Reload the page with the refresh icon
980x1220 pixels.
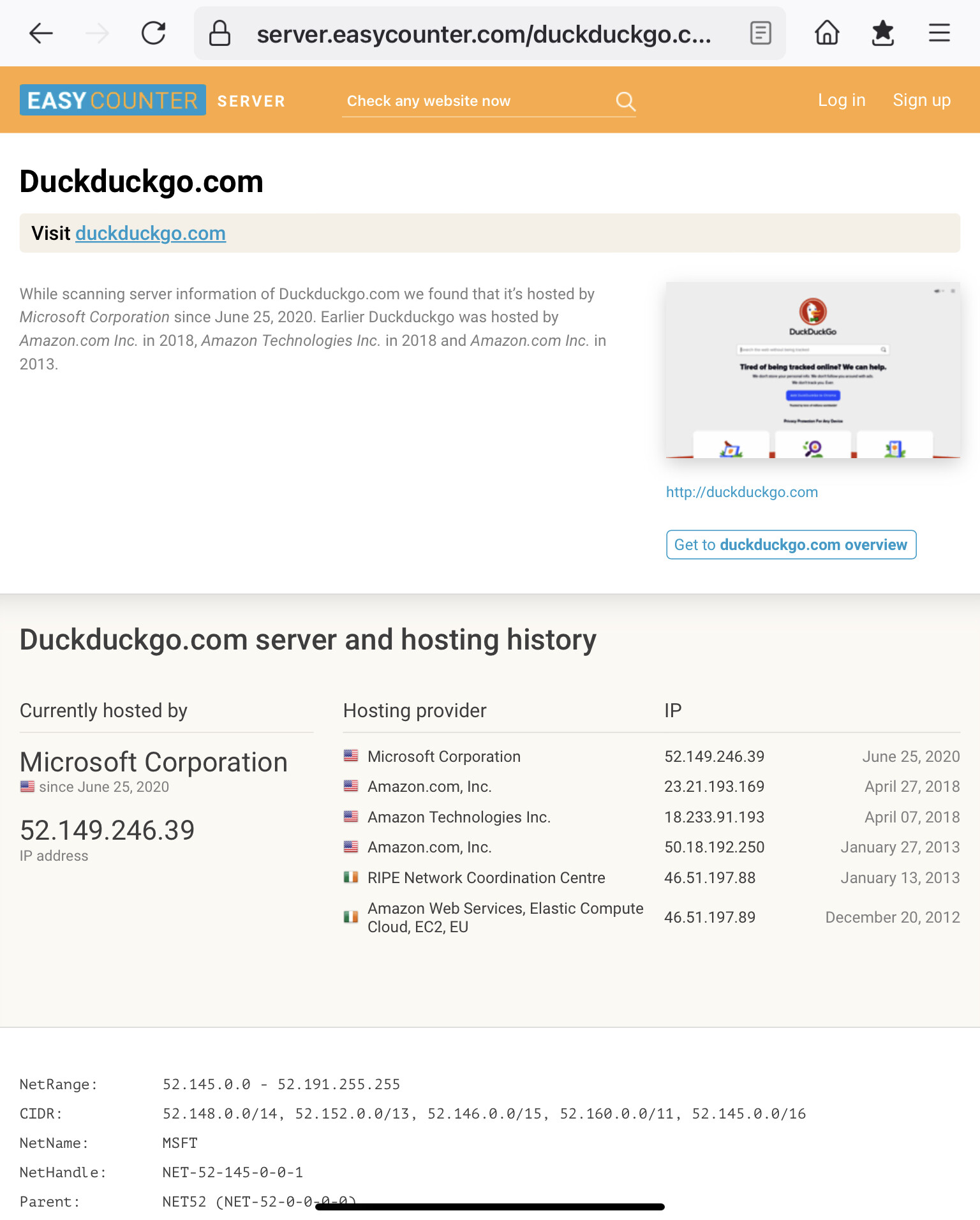tap(154, 33)
